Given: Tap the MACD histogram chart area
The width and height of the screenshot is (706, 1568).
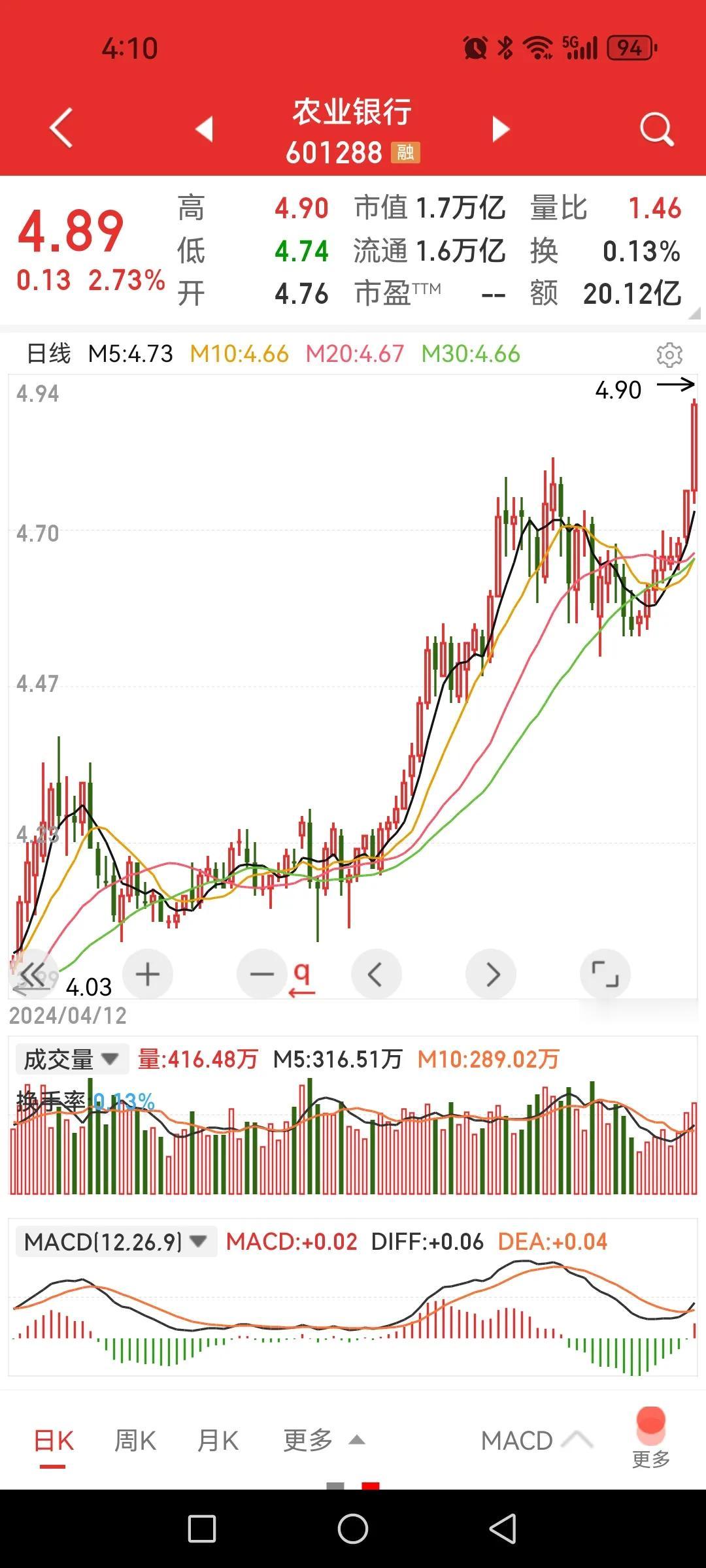Looking at the screenshot, I should point(353,1316).
